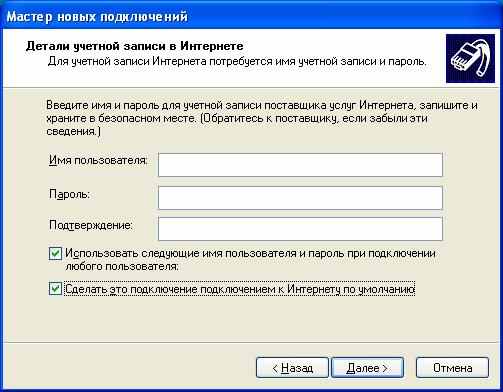Click the любого пользователя line of checkbox label
Viewport: 503px width, 392px height.
pyautogui.click(x=122, y=267)
